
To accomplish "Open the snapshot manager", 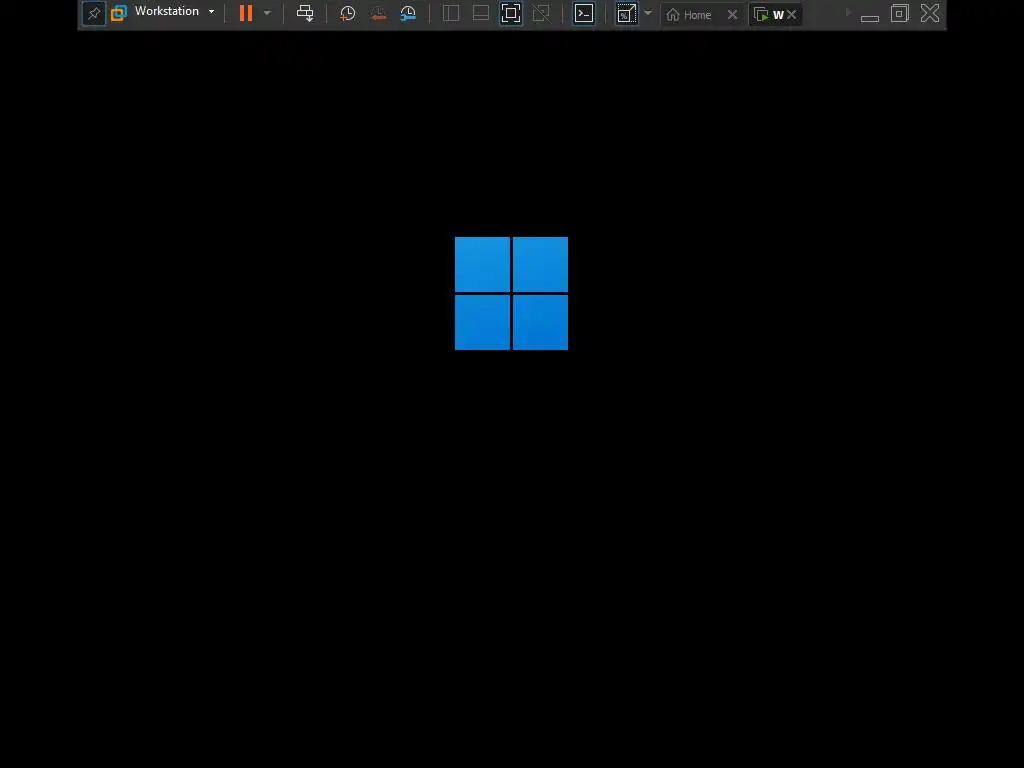I will click(408, 14).
